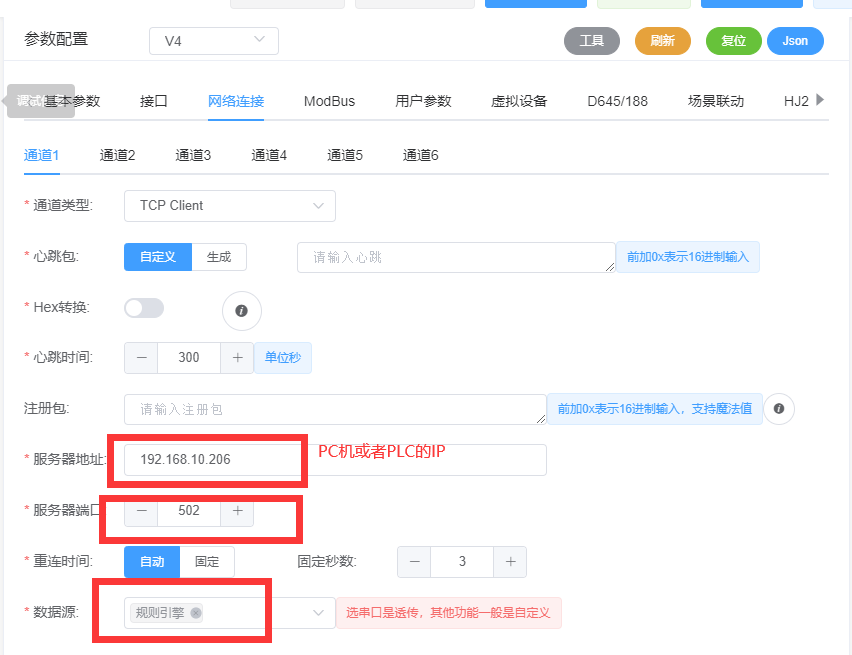This screenshot has width=852, height=655.
Task: Click the info icon beside Hex转换
Action: 241,311
